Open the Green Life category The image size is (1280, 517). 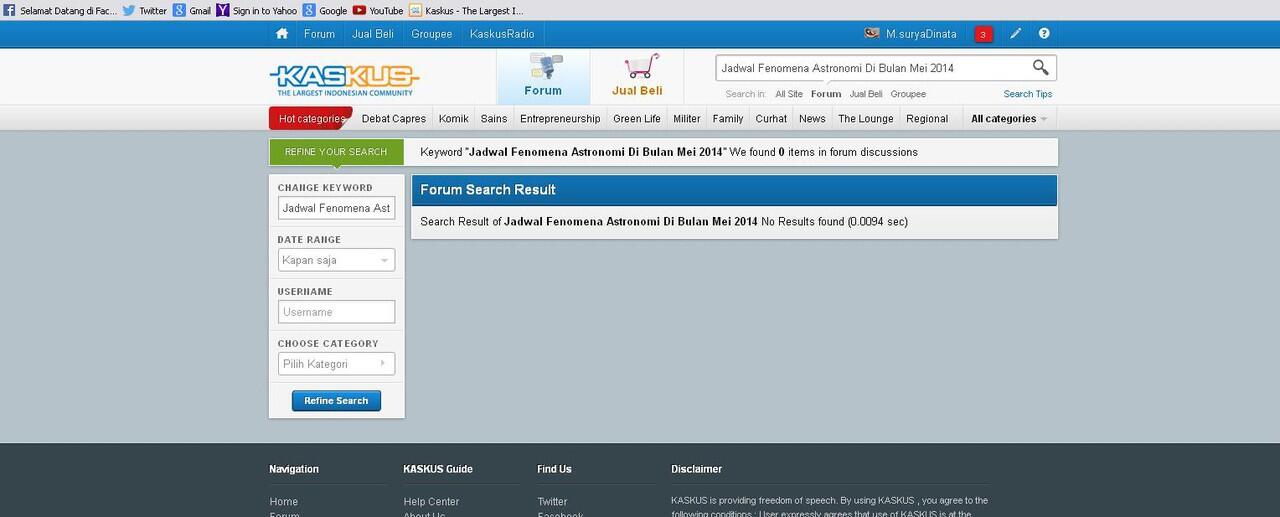click(x=637, y=118)
